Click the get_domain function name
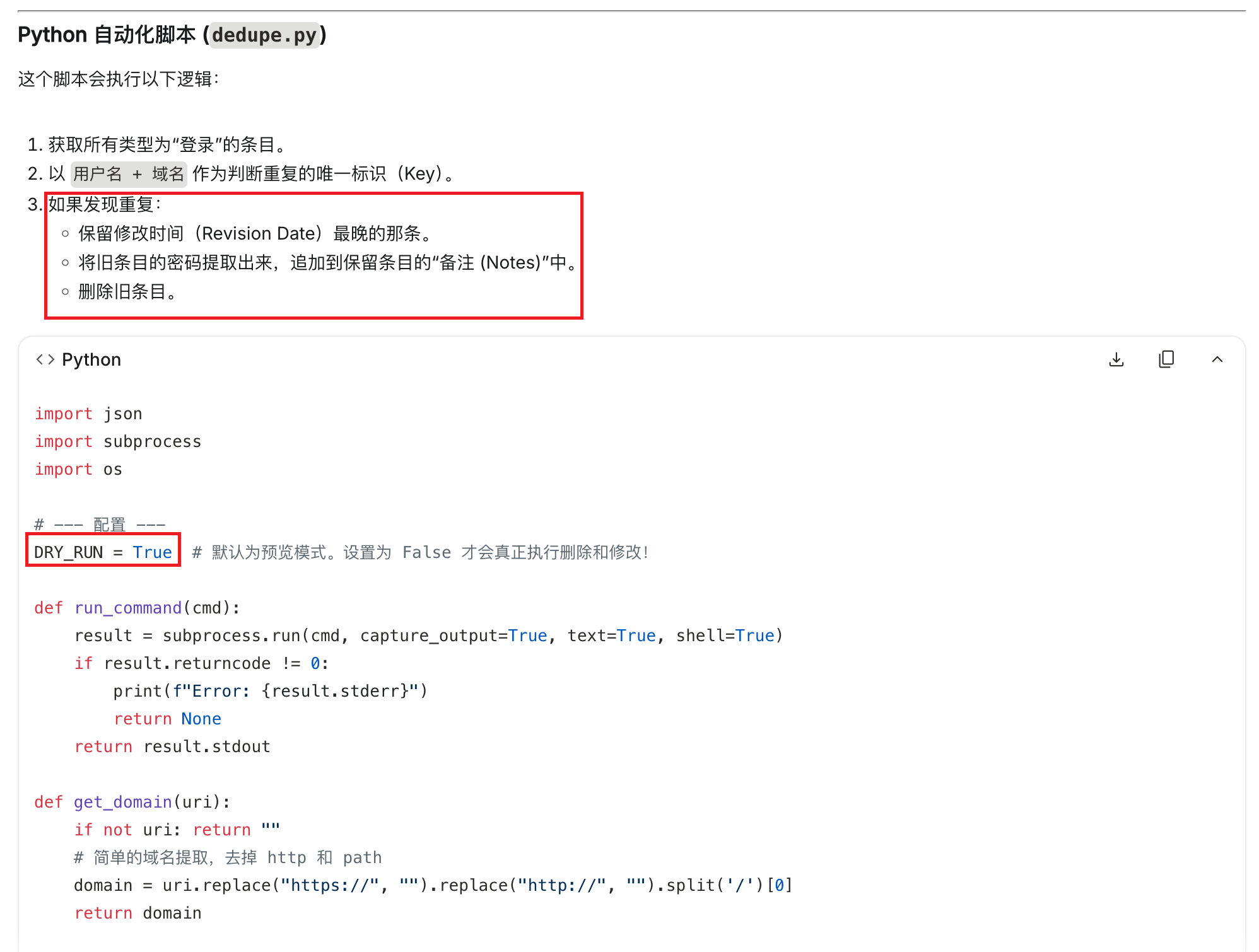This screenshot has width=1259, height=952. coord(123,802)
